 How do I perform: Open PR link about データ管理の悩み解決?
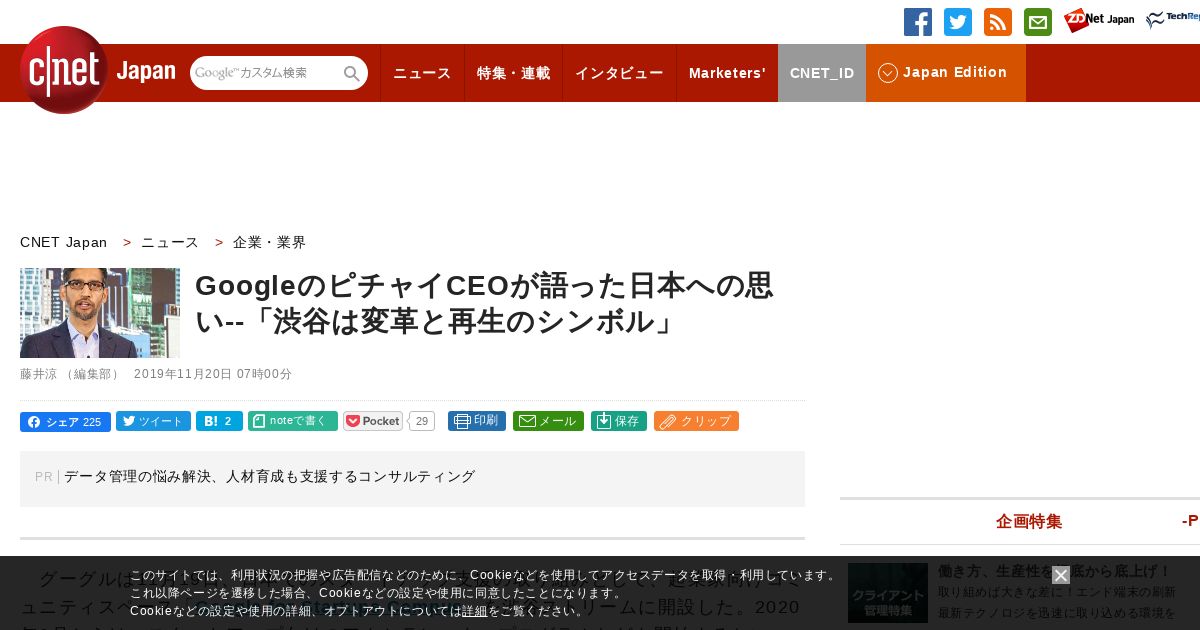coord(269,477)
